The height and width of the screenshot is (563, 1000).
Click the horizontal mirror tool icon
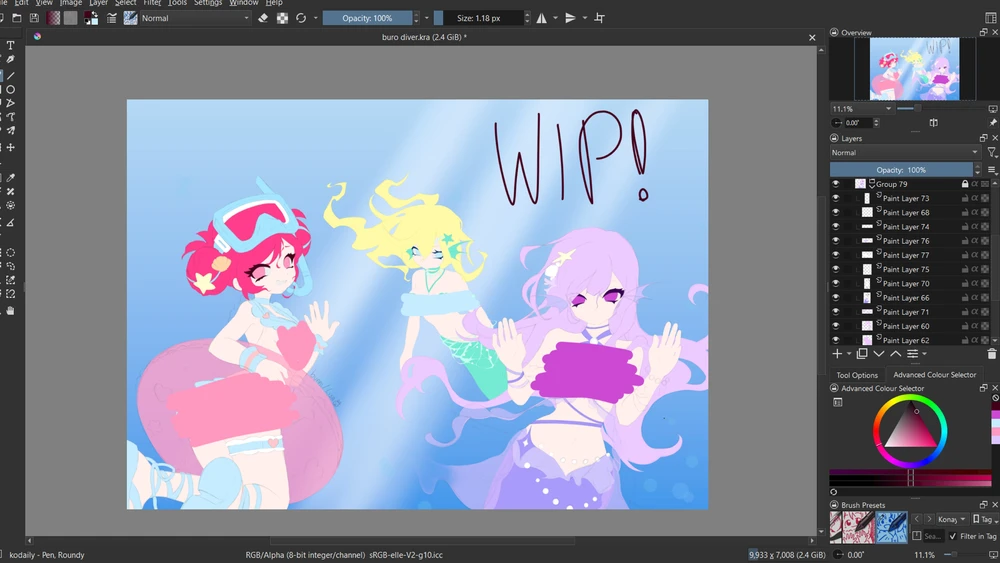[542, 18]
